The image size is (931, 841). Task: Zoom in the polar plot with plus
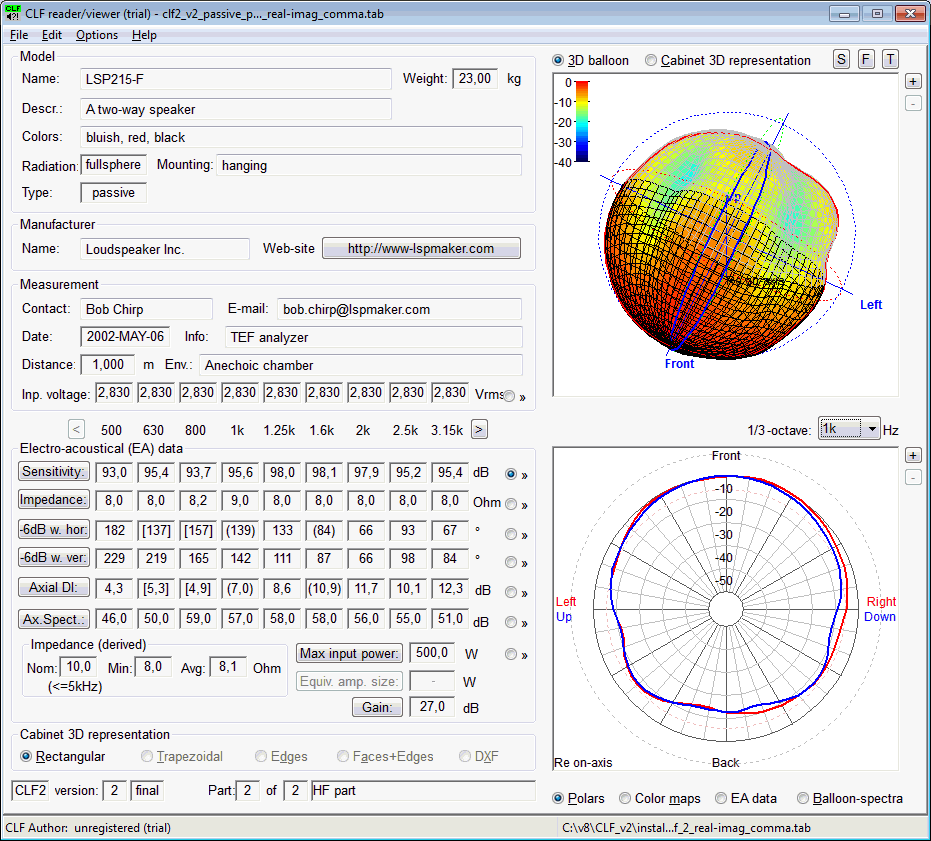913,456
